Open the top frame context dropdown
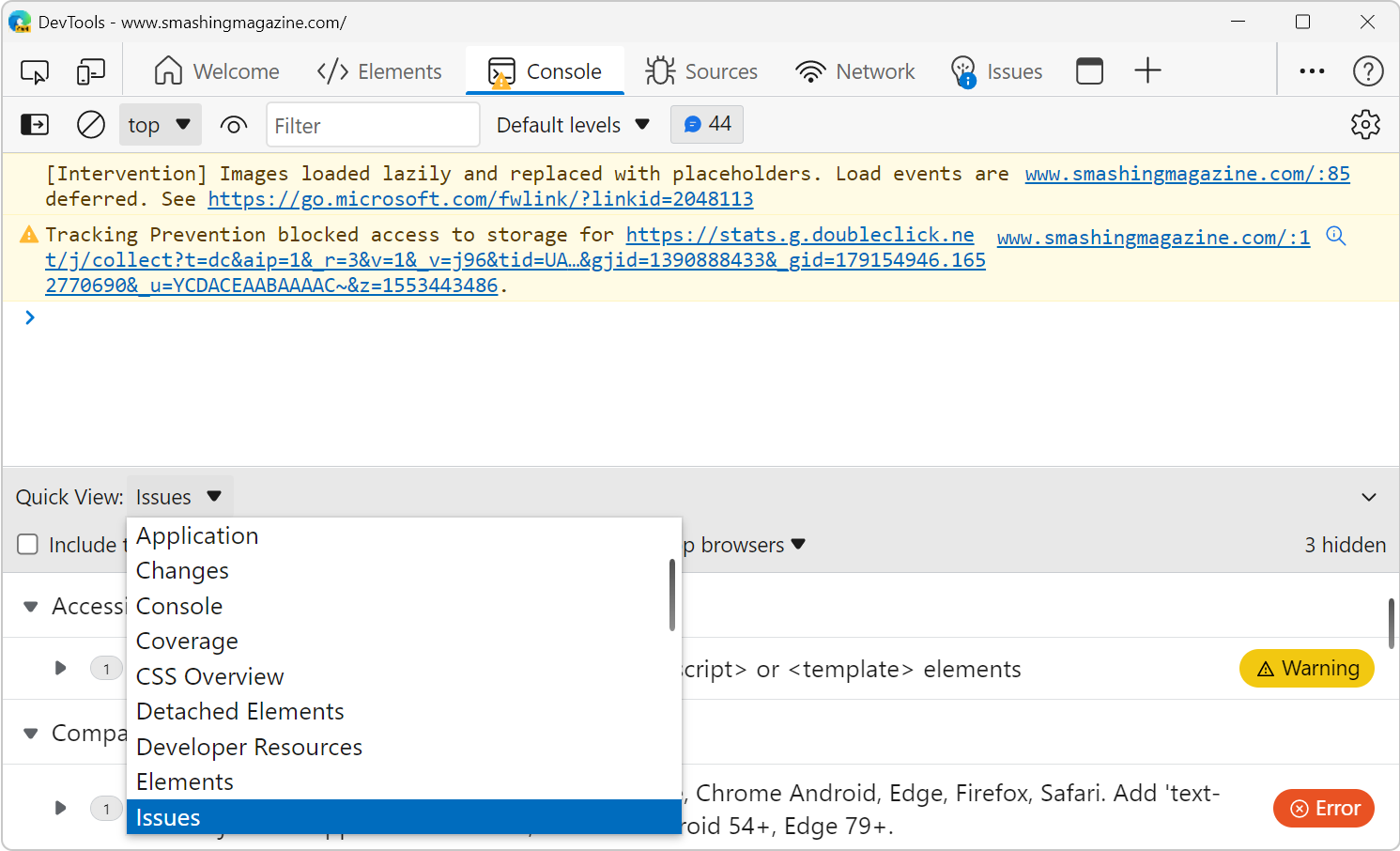 pyautogui.click(x=160, y=124)
